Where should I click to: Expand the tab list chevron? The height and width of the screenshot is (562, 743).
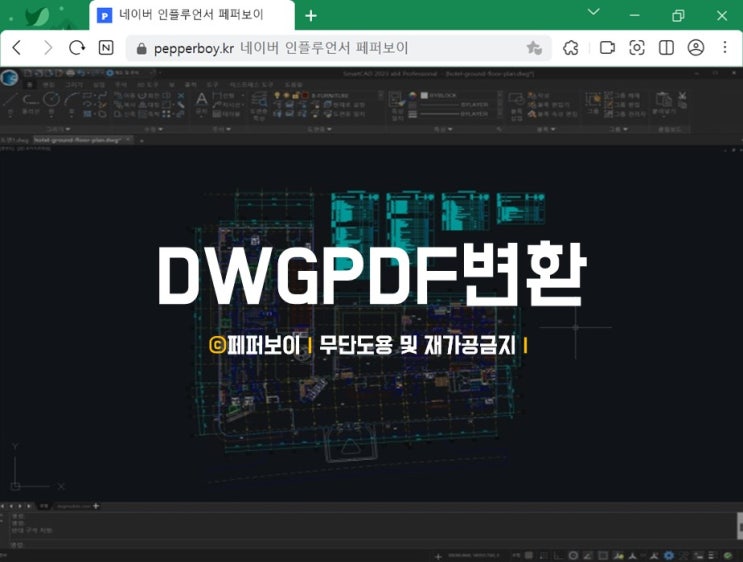pos(594,12)
